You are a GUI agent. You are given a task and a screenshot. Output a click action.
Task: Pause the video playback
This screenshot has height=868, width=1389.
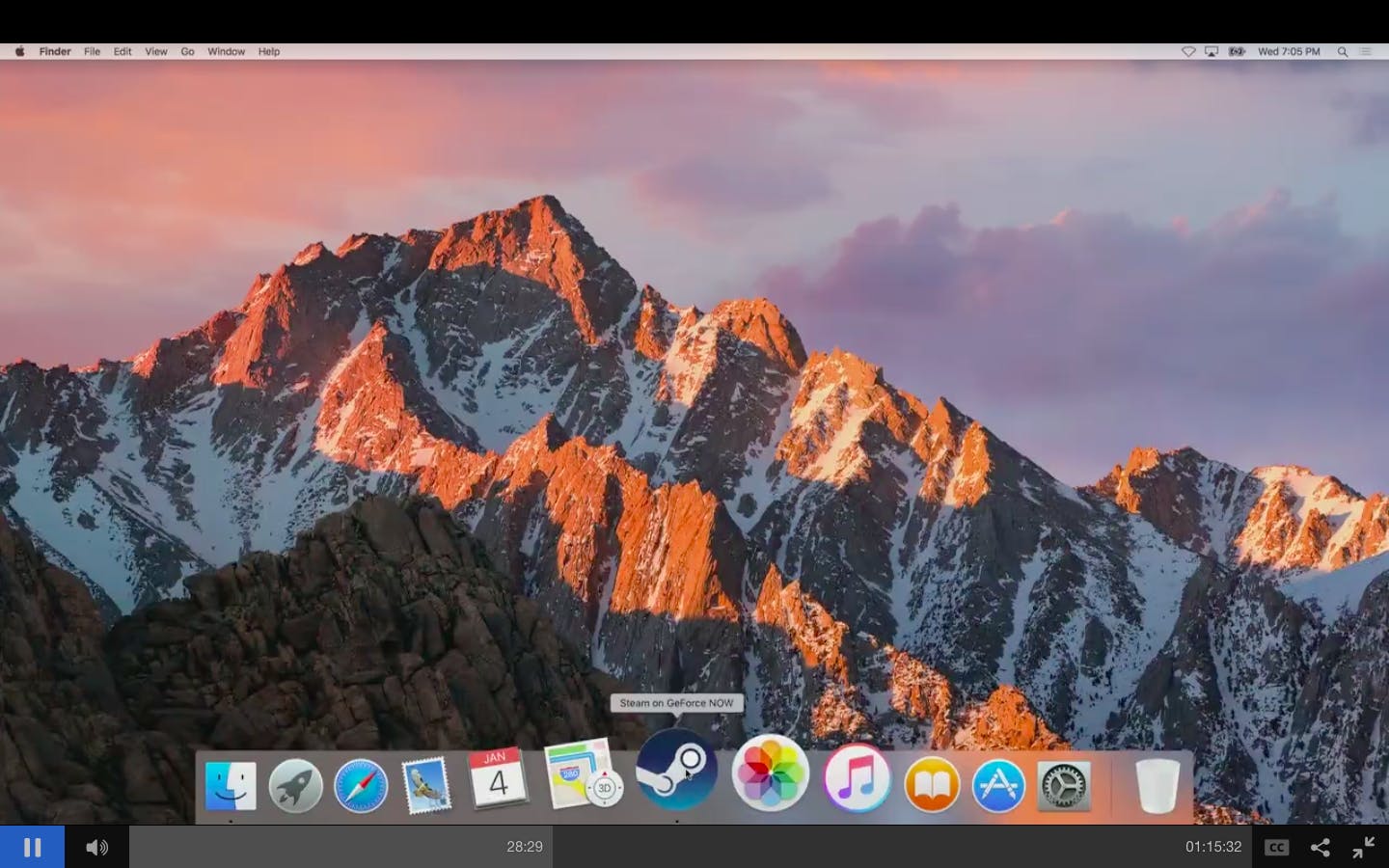point(32,847)
